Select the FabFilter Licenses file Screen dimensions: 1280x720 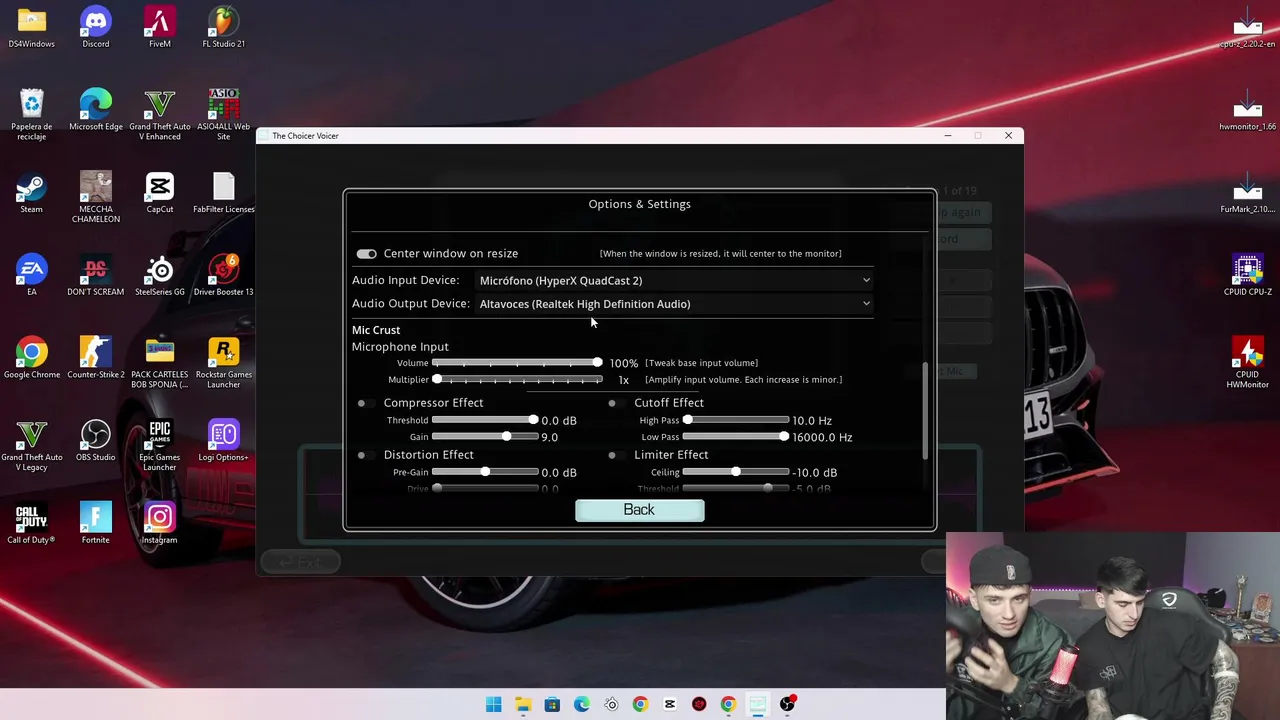coord(224,194)
